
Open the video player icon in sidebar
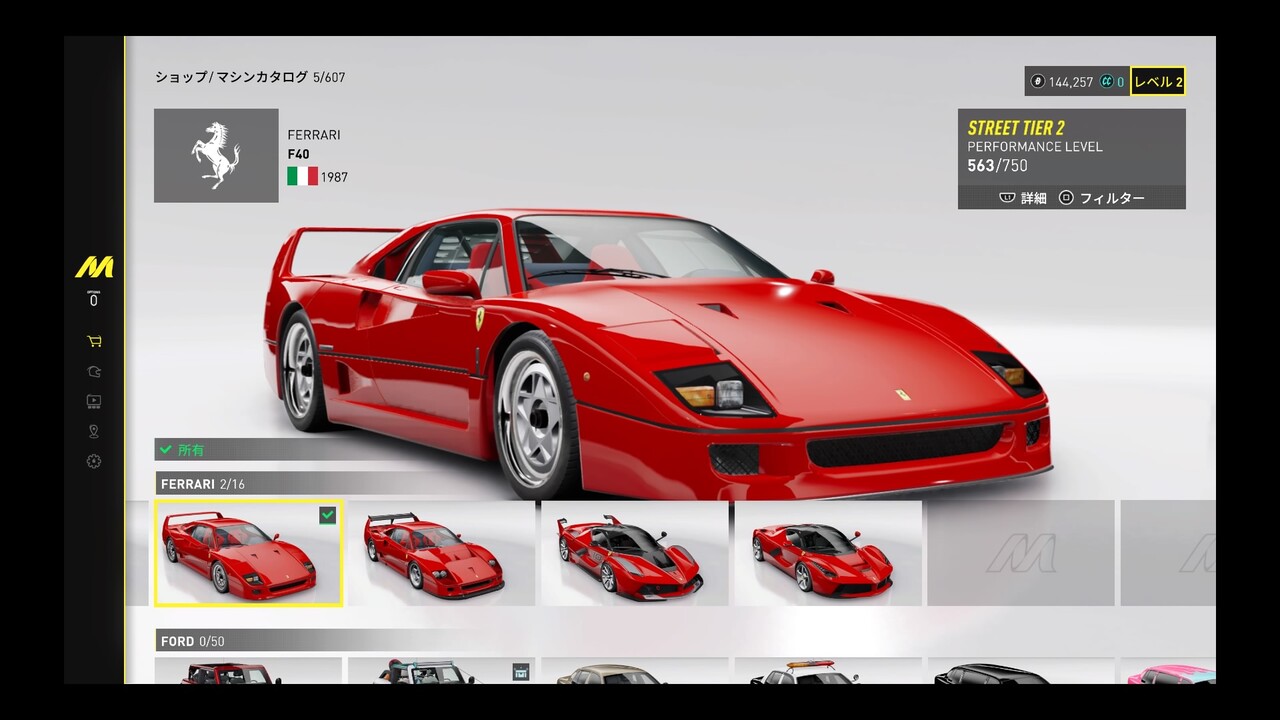[94, 401]
